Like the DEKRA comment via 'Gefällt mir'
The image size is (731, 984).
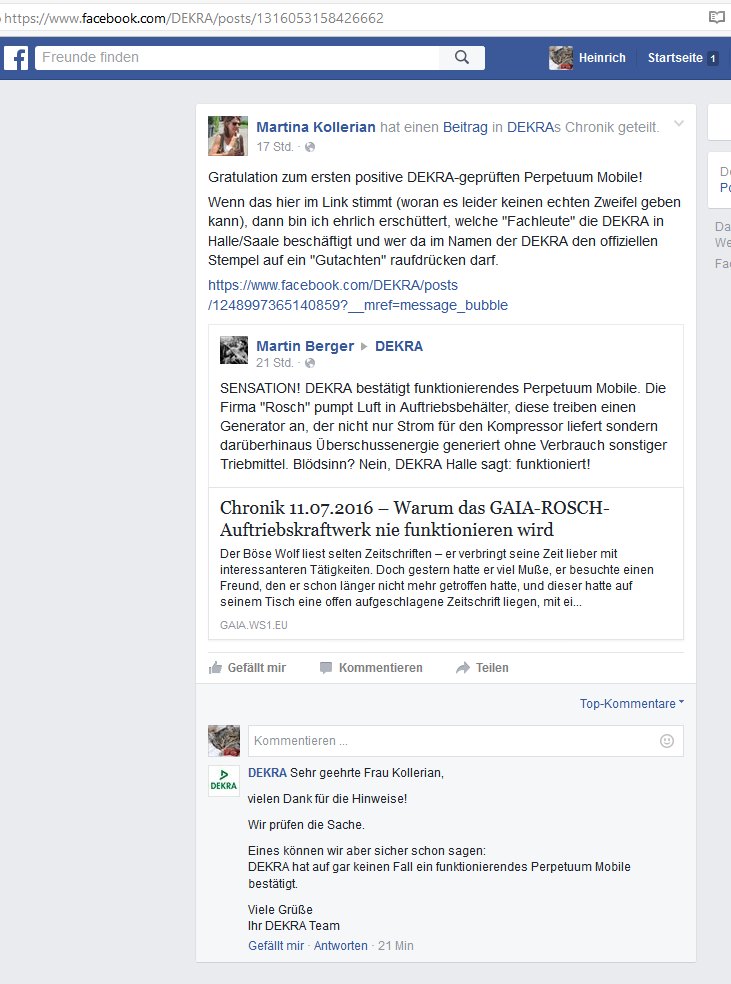(276, 946)
